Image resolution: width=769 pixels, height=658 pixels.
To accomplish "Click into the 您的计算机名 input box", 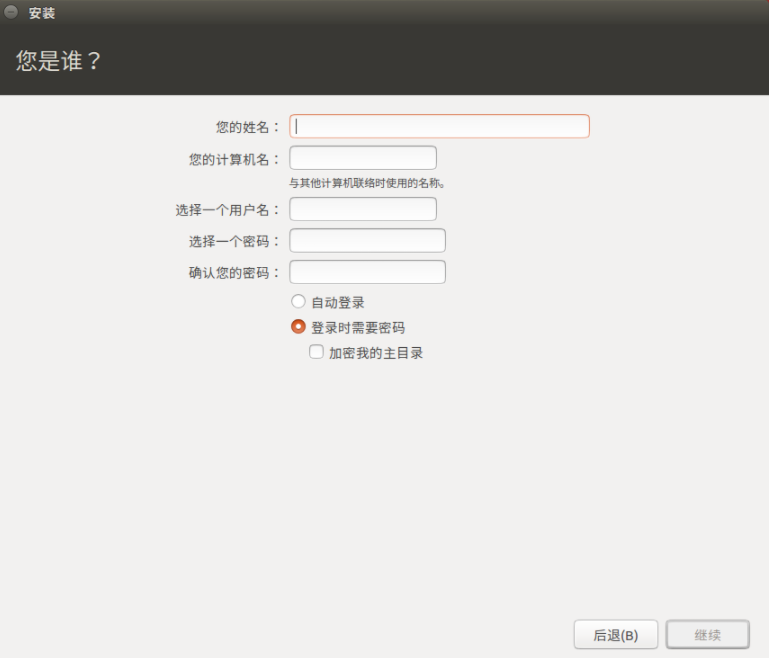I will tap(362, 158).
